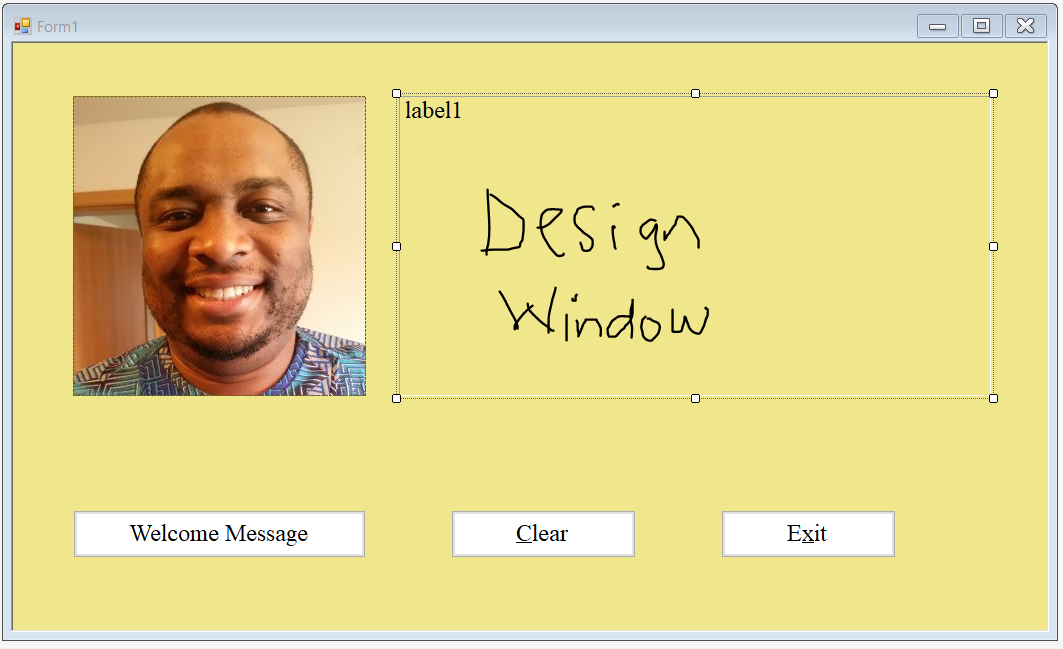
Task: Grab the label's bottom-left sizing handle
Action: pyautogui.click(x=397, y=399)
